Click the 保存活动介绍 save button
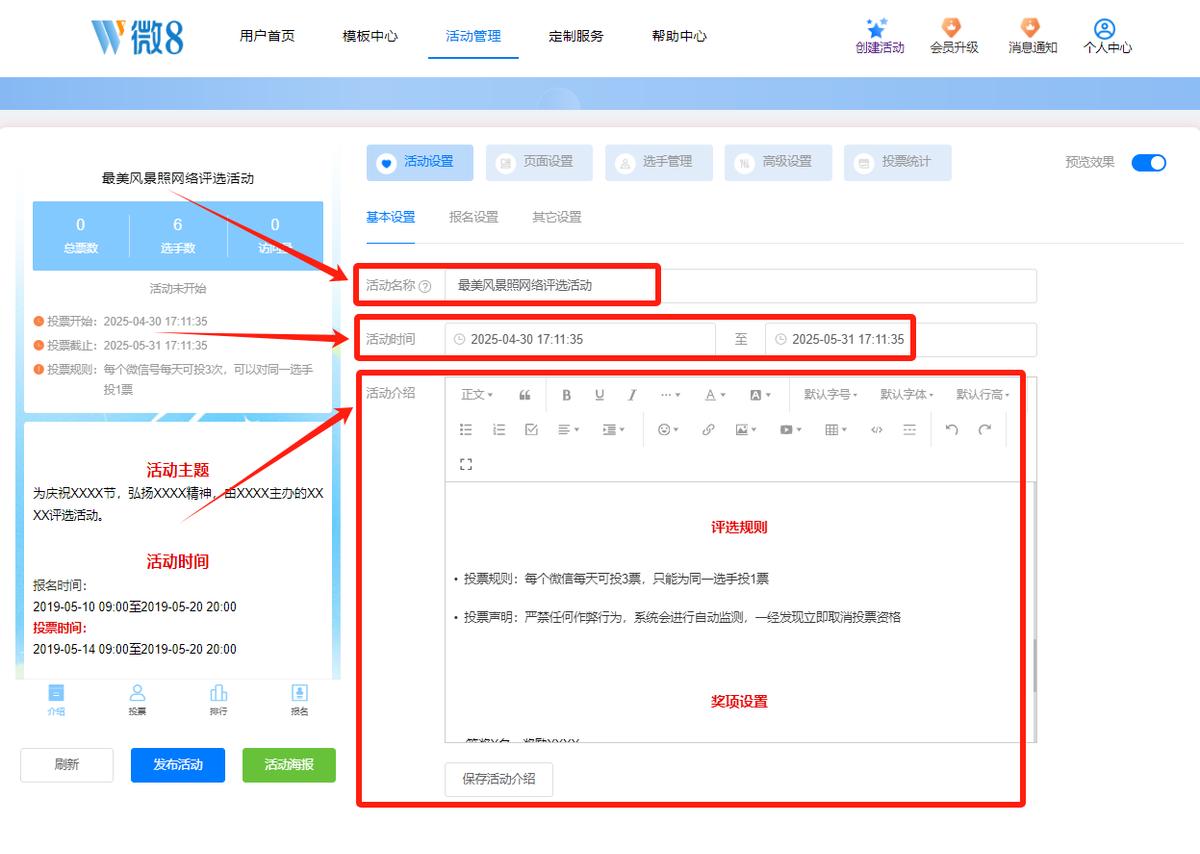 click(499, 779)
